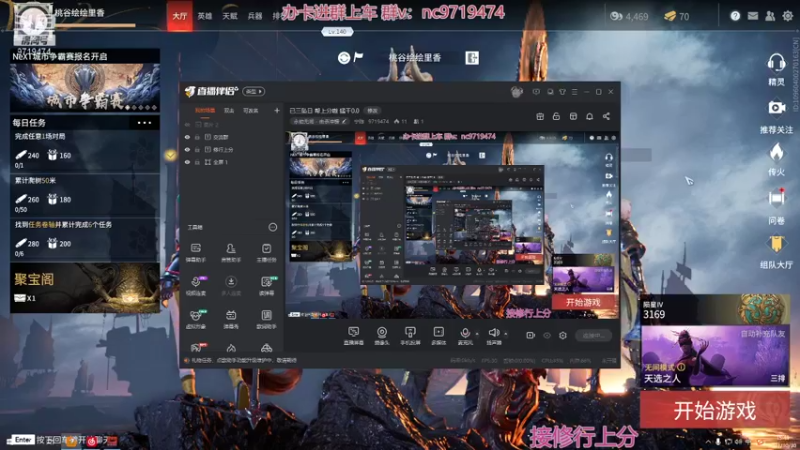Select the third scene tab in streaming tool
800x450 pixels.
pyautogui.click(x=250, y=110)
